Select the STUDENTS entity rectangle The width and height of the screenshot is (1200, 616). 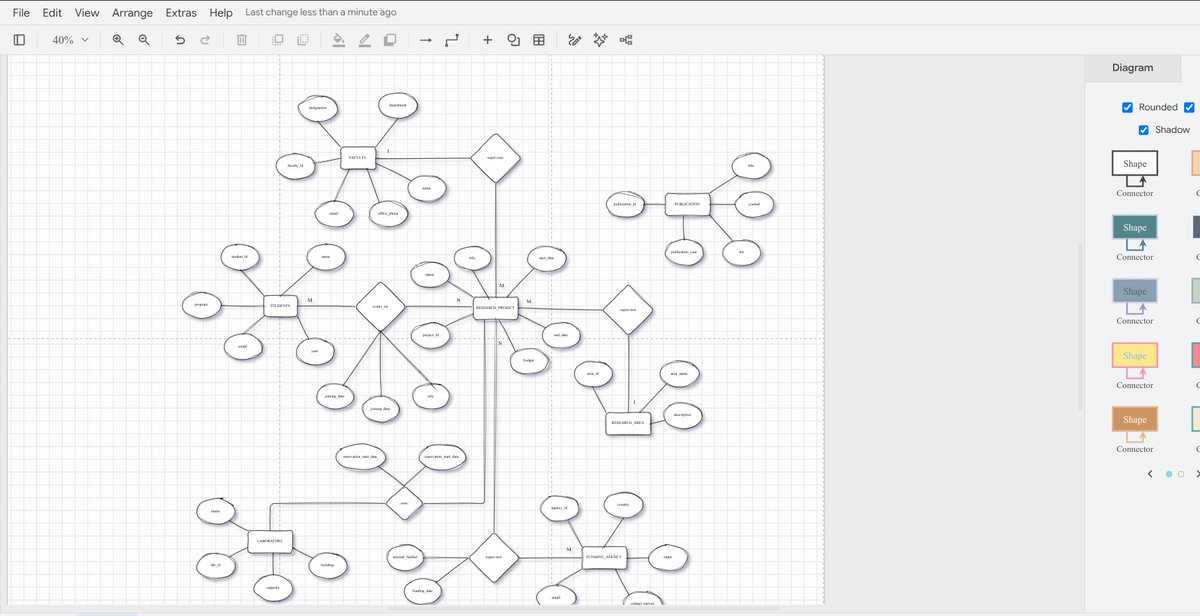point(281,305)
